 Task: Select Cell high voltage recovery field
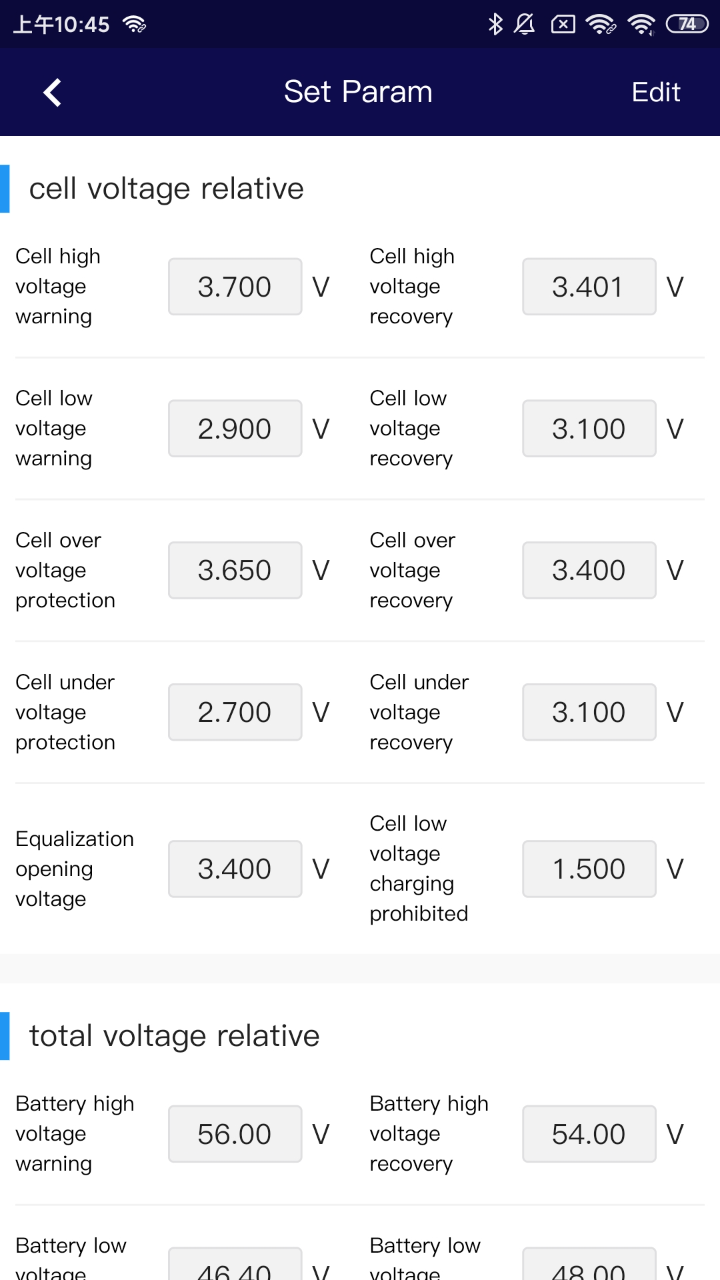click(x=589, y=287)
